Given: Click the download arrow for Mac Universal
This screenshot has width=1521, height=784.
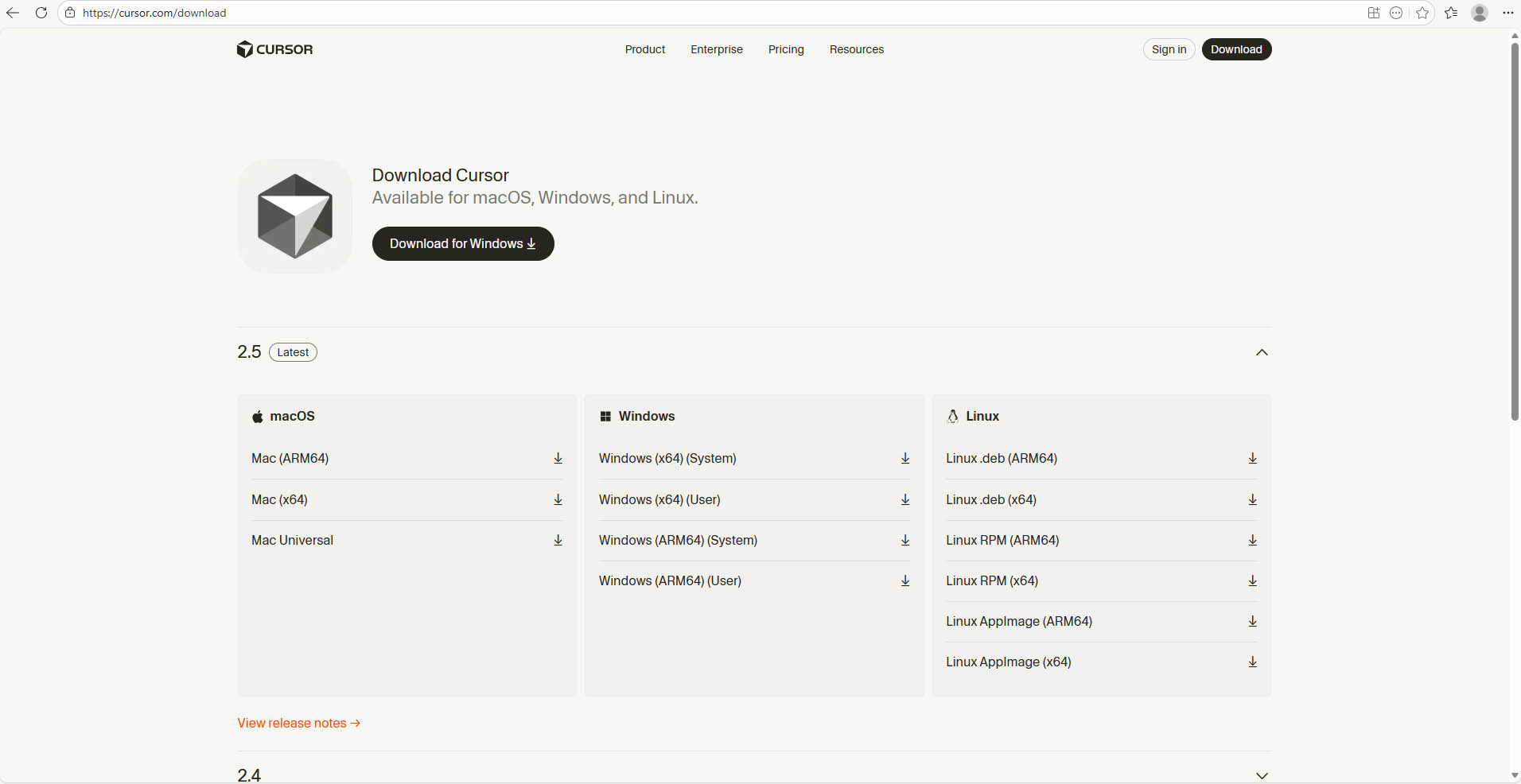Looking at the screenshot, I should point(558,540).
